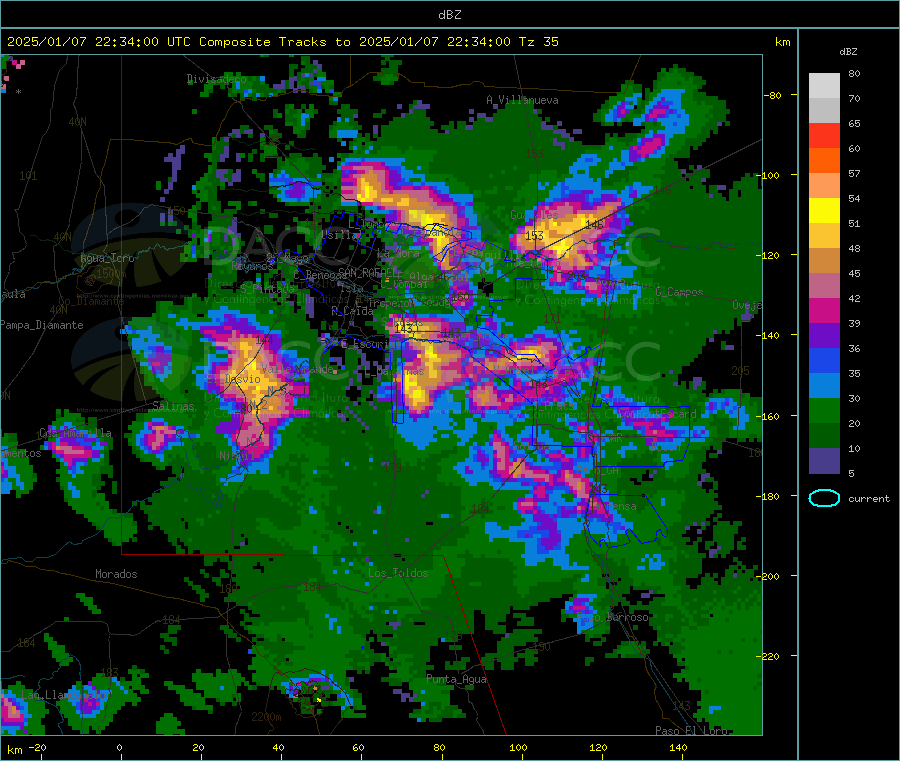Select the 'Los_Toldos' place label
The image size is (900, 761).
398,573
